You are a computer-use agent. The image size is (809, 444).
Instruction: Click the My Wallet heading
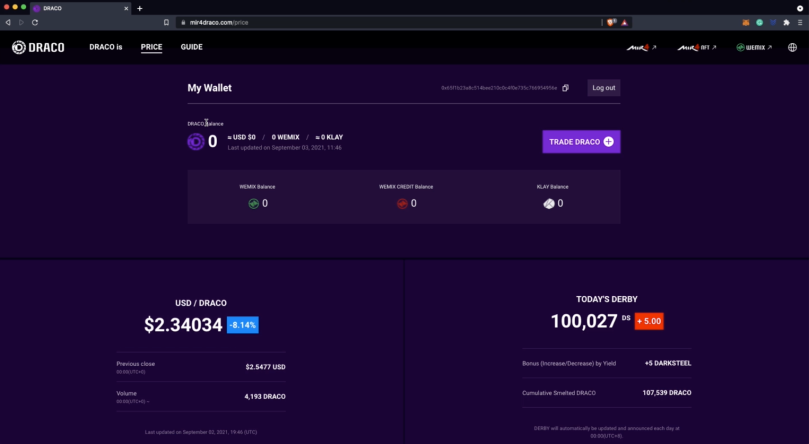(209, 88)
